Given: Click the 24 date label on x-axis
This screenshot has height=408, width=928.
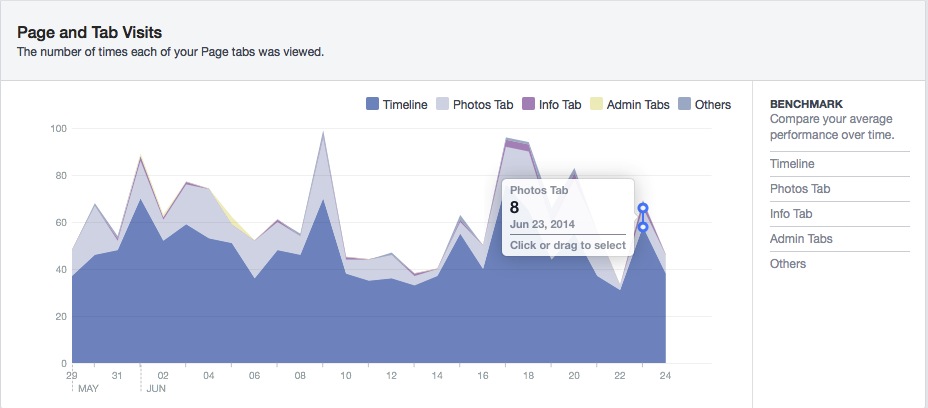Looking at the screenshot, I should (x=665, y=376).
